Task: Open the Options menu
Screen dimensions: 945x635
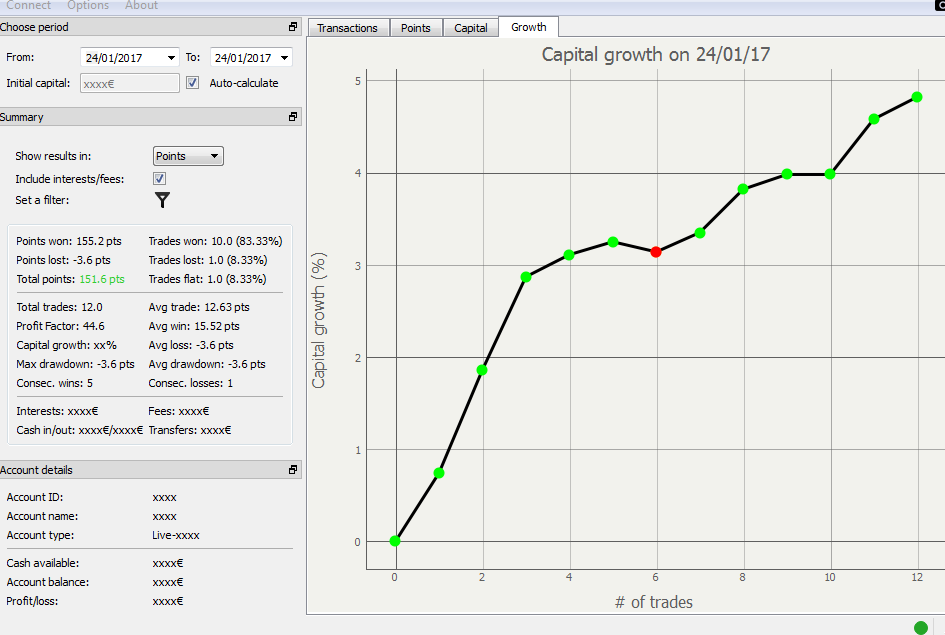Action: (88, 5)
